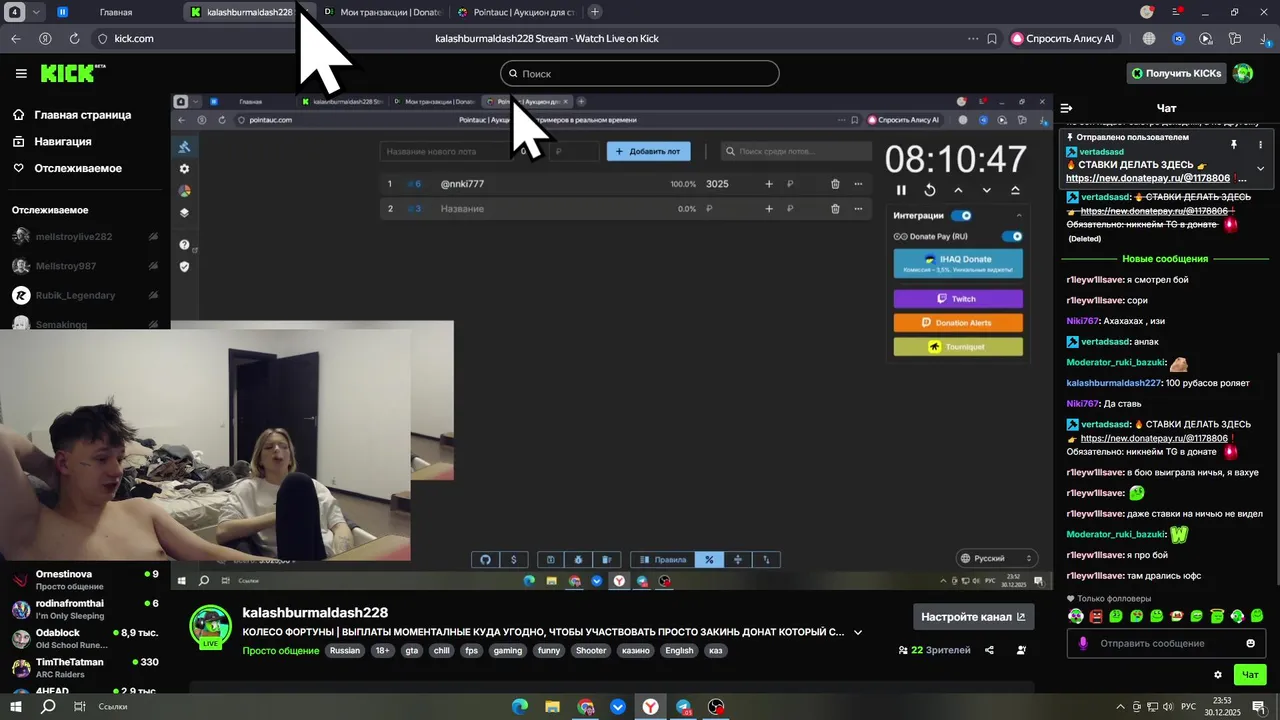Click the Получить KICKs button

1177,73
